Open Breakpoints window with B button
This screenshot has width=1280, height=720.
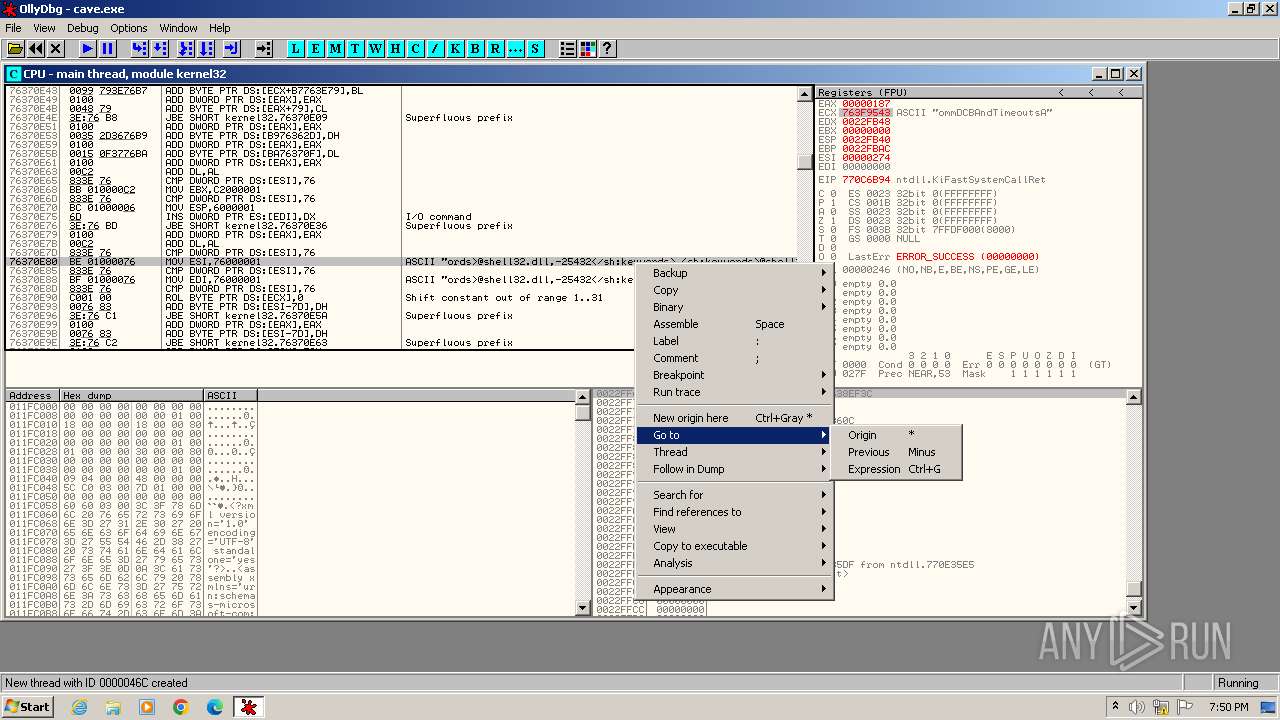tap(476, 48)
